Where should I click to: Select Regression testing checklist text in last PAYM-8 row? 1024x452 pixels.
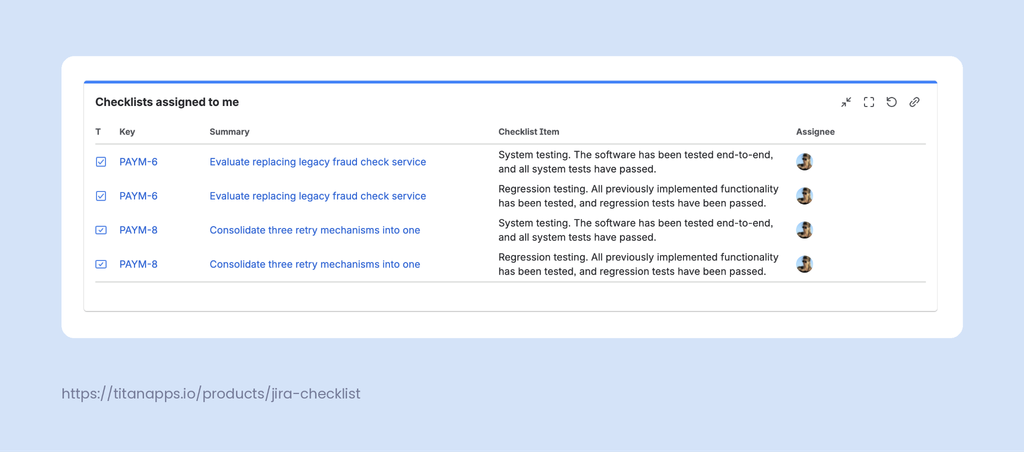(x=638, y=264)
